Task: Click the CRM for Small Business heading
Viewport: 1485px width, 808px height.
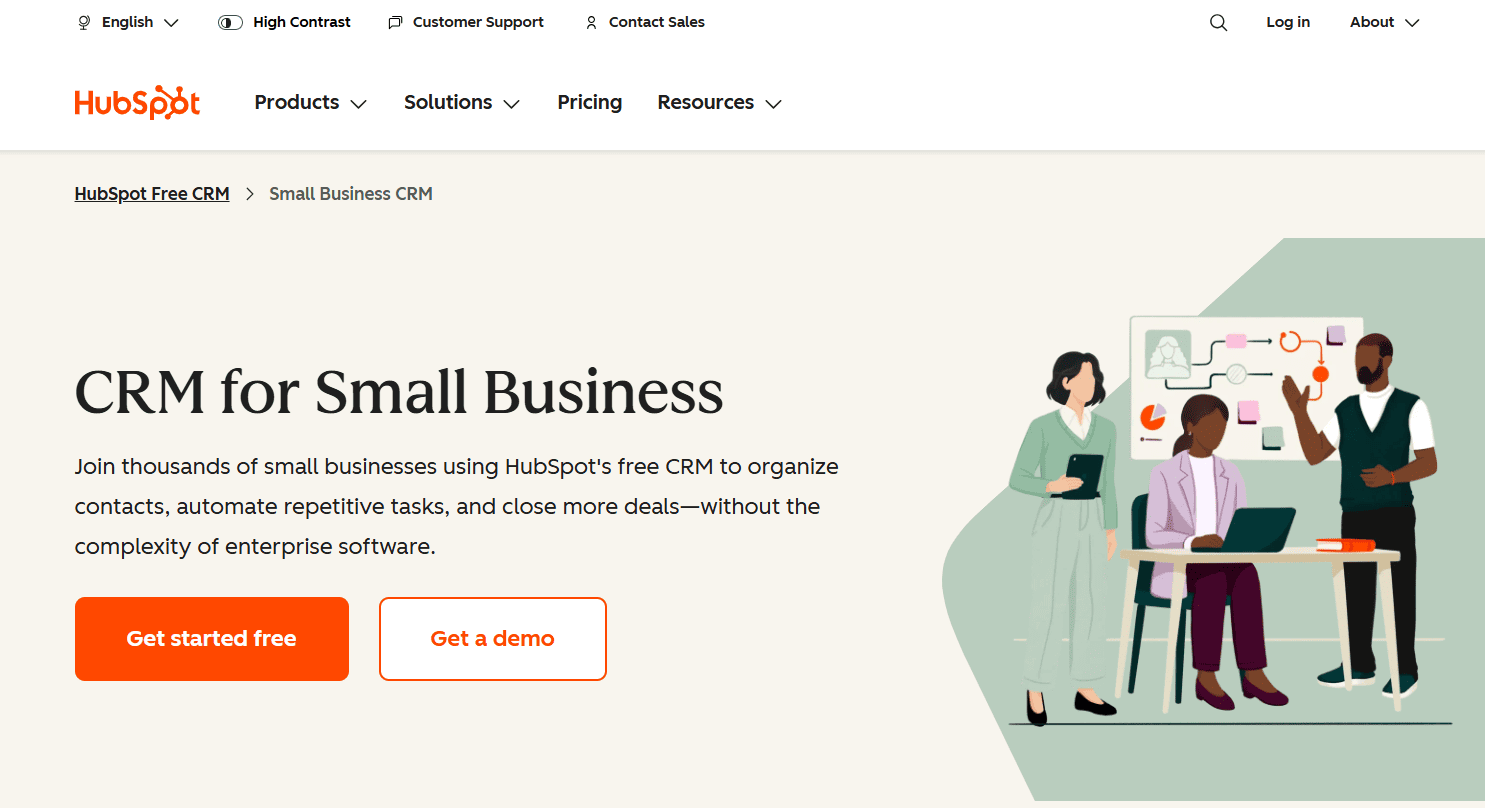Action: pos(399,391)
